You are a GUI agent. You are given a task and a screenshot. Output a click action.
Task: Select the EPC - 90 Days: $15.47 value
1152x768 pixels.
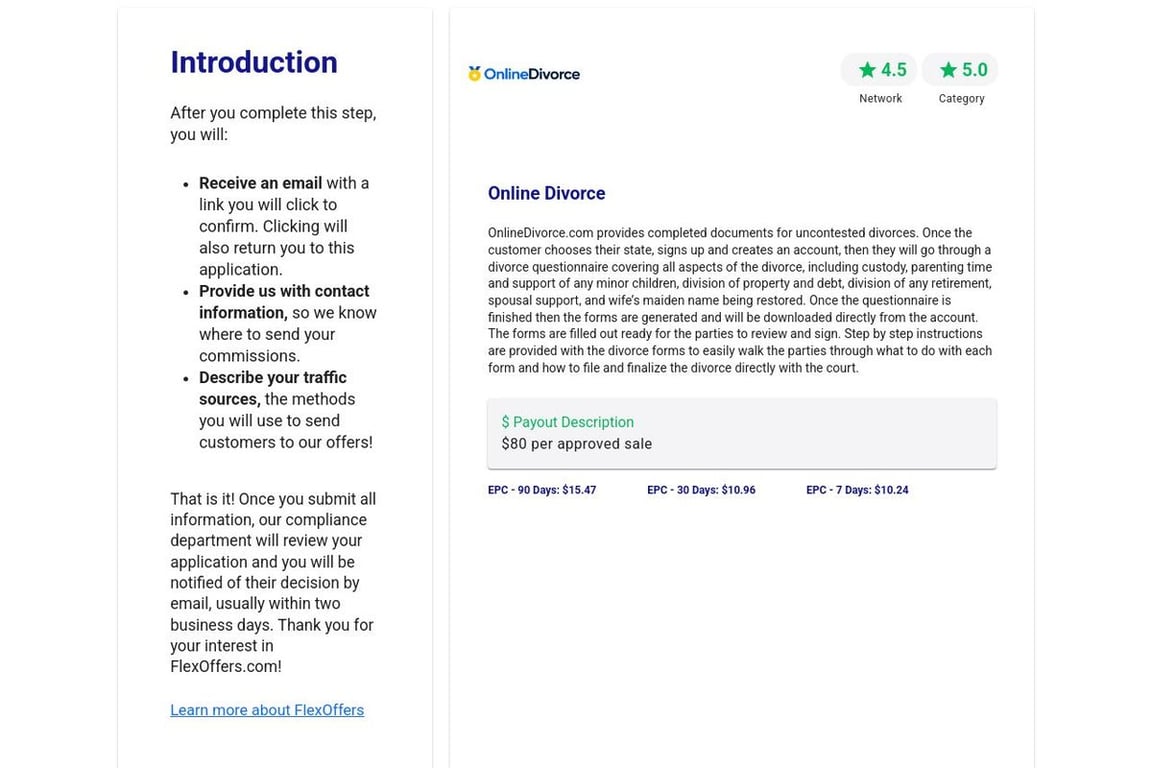click(x=542, y=490)
